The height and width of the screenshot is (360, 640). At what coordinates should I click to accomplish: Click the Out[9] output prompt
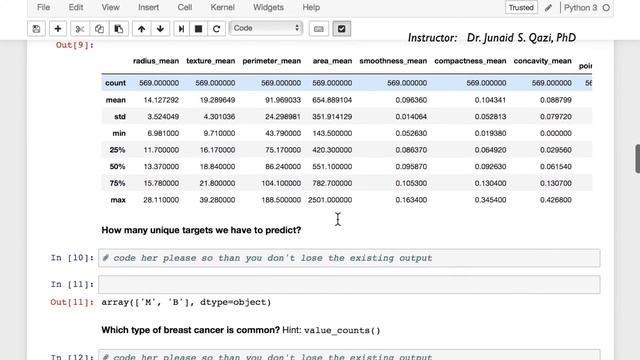(x=75, y=45)
